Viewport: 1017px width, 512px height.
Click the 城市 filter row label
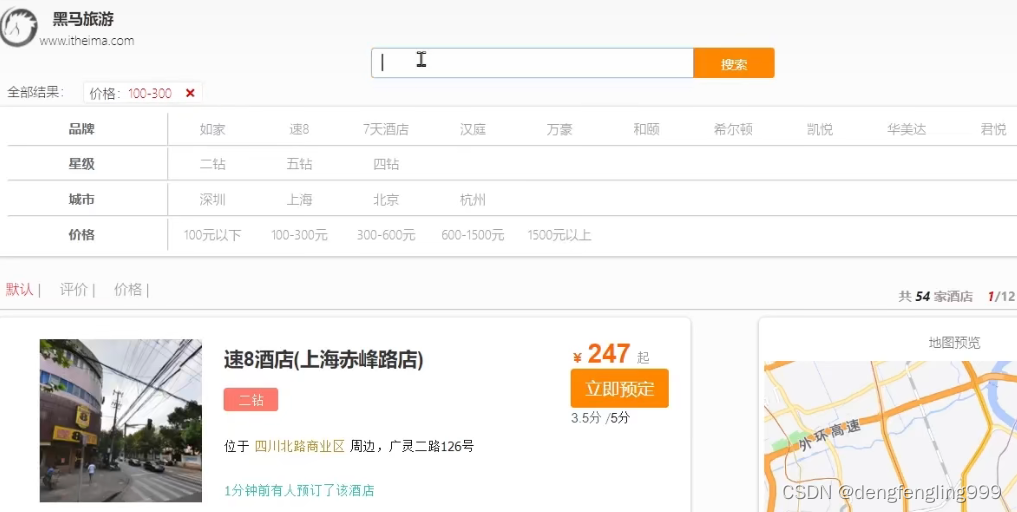coord(82,199)
